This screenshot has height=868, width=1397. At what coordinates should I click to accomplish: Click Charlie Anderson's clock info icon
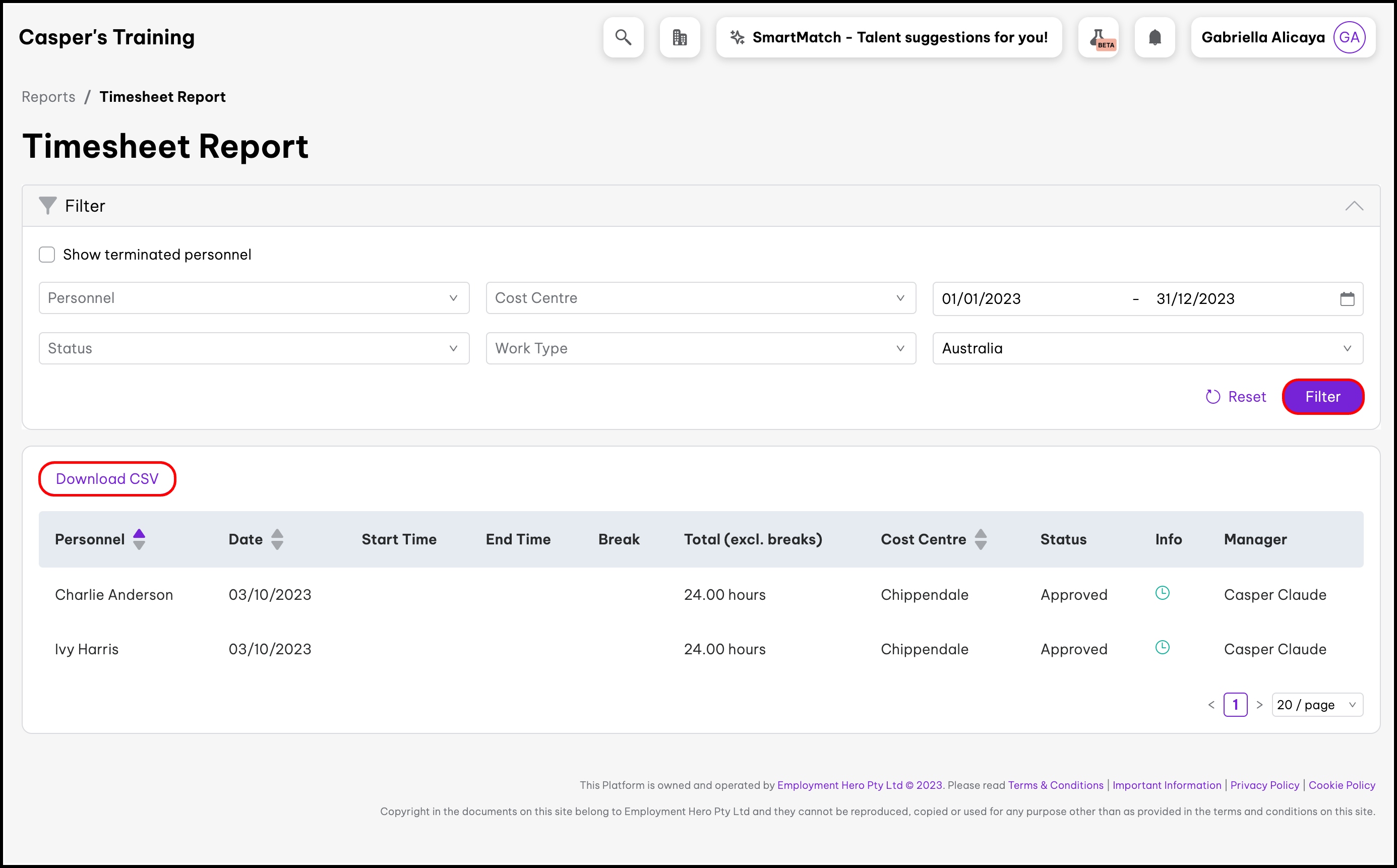pyautogui.click(x=1162, y=593)
